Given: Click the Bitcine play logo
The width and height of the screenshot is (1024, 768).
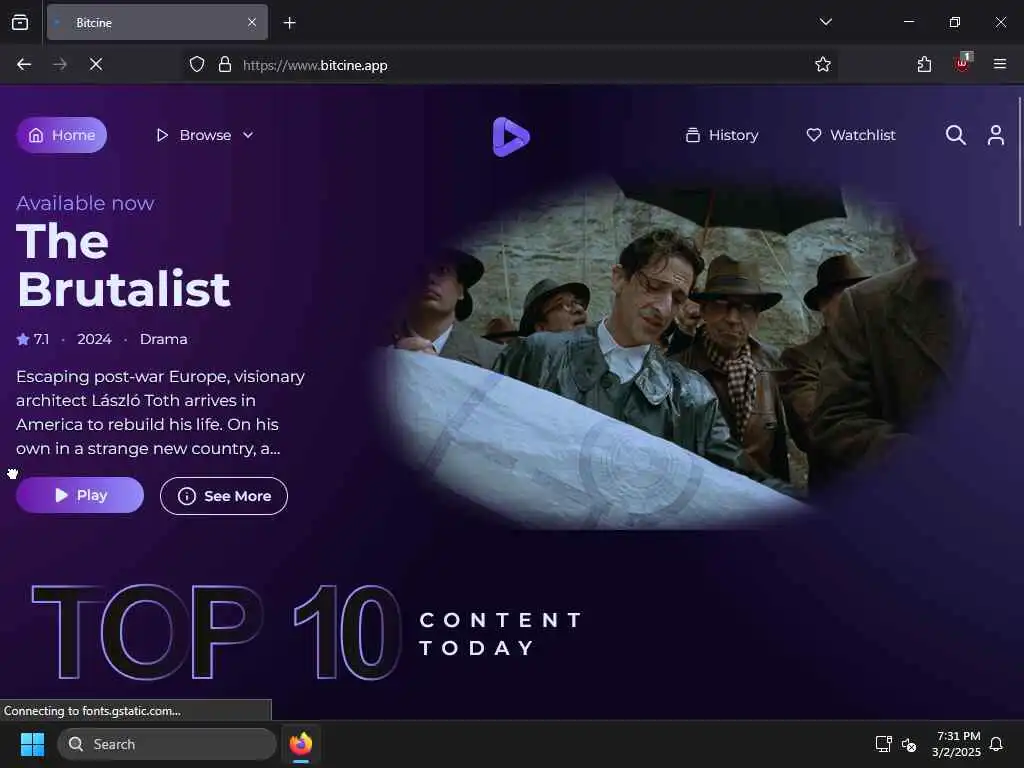Looking at the screenshot, I should tap(510, 136).
